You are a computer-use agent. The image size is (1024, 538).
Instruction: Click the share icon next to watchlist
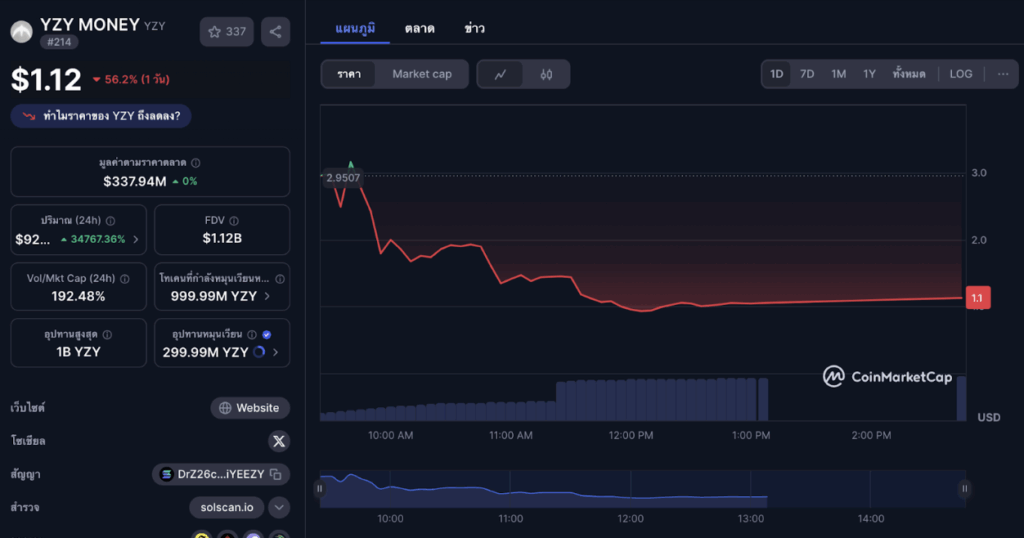tap(275, 32)
